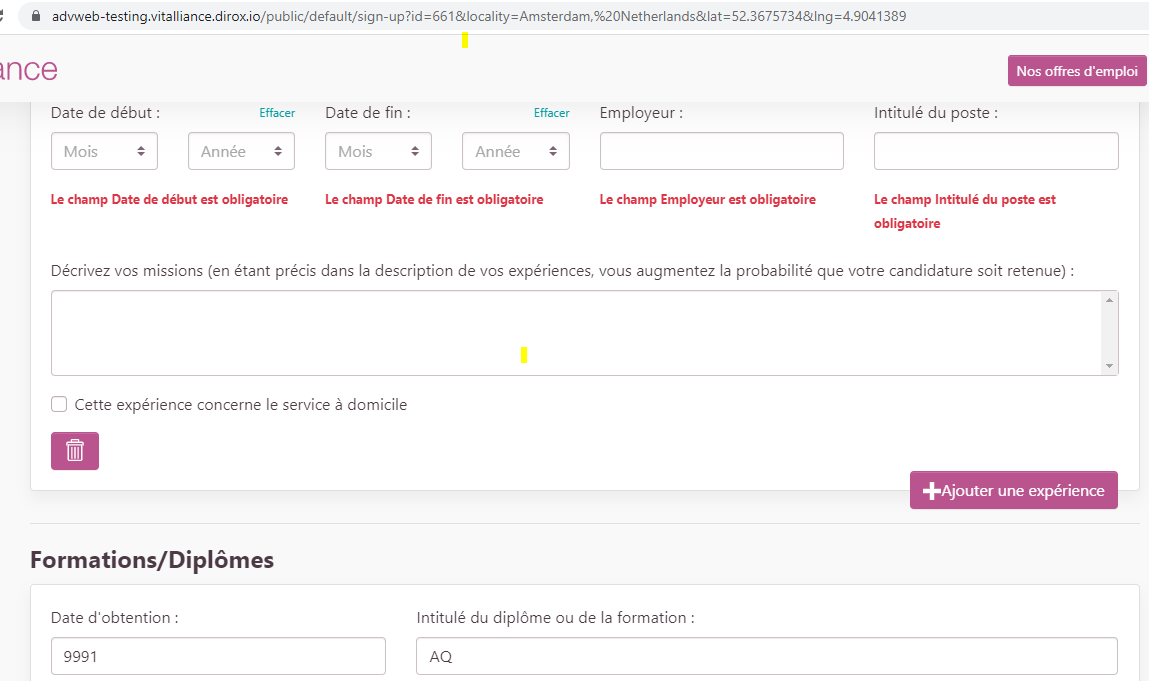Click the diploma title field containing AQ
Viewport: 1149px width, 681px height.
coord(766,656)
